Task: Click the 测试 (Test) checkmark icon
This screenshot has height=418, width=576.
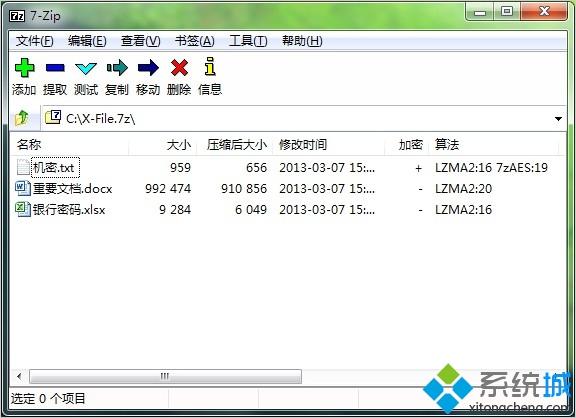Action: click(86, 68)
